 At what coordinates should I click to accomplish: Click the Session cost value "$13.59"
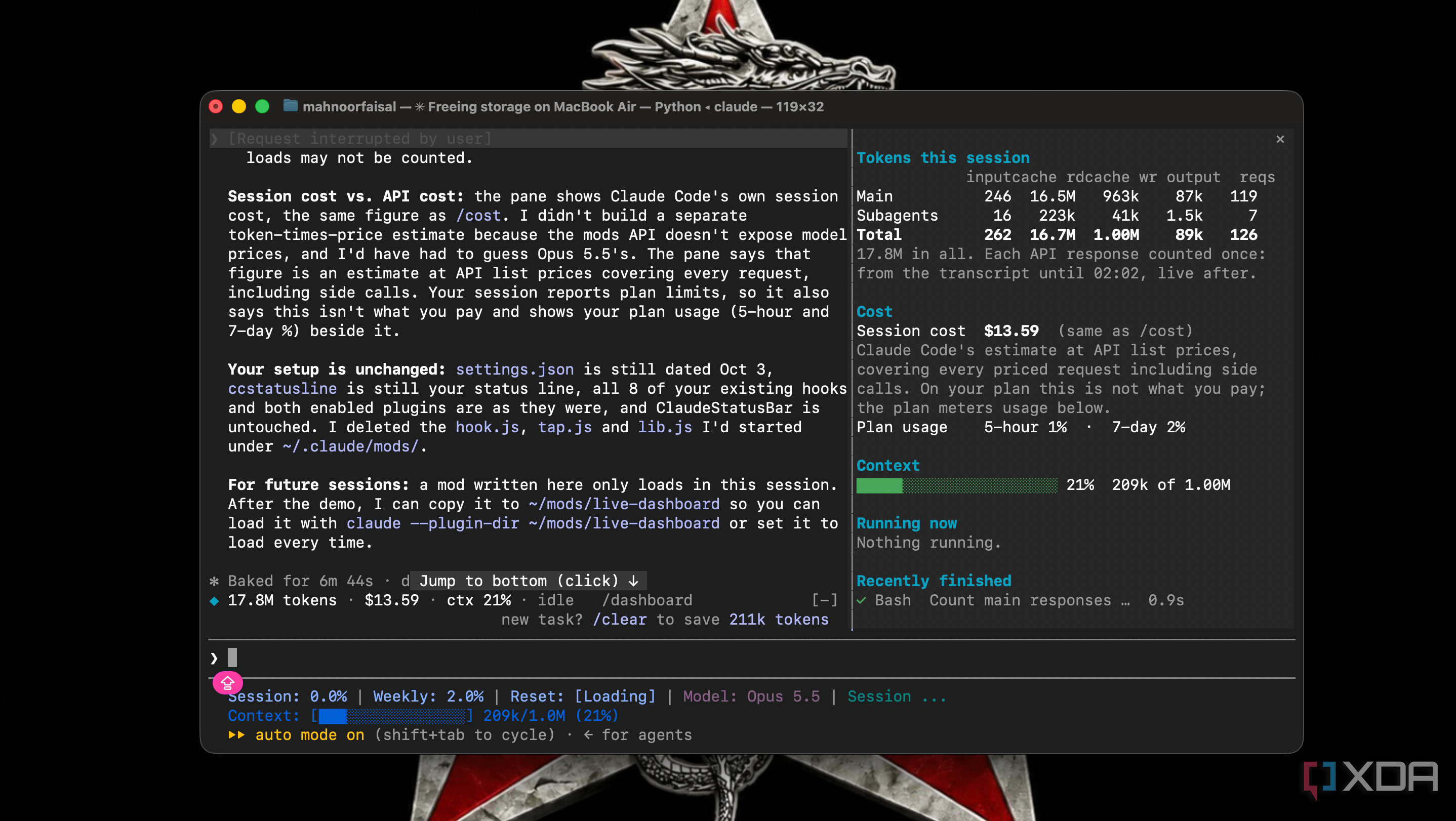(x=1011, y=331)
